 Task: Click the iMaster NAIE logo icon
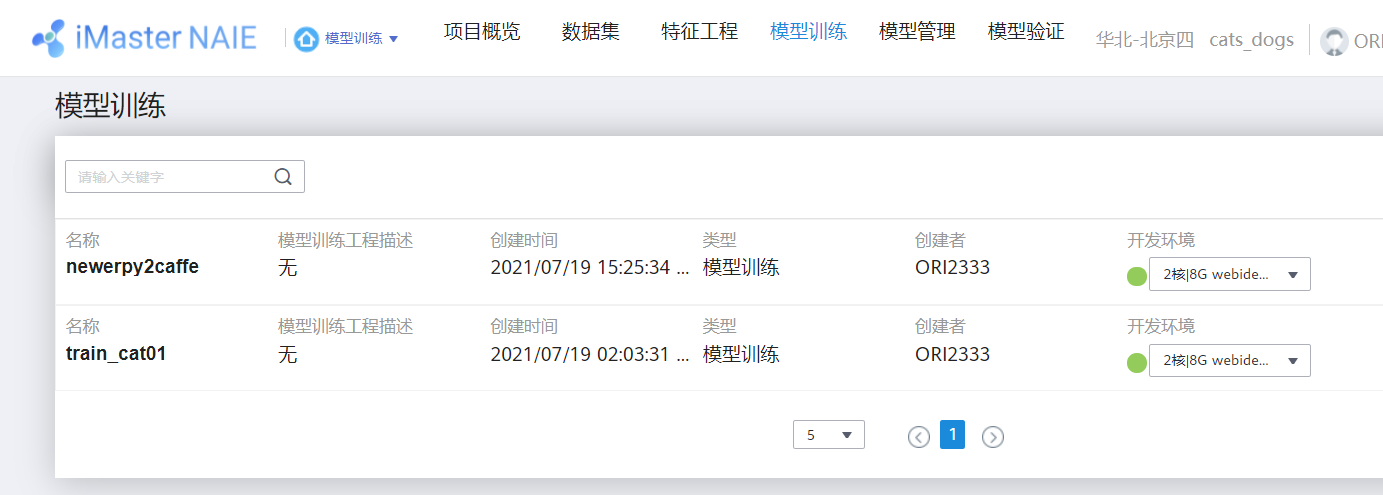click(x=49, y=38)
